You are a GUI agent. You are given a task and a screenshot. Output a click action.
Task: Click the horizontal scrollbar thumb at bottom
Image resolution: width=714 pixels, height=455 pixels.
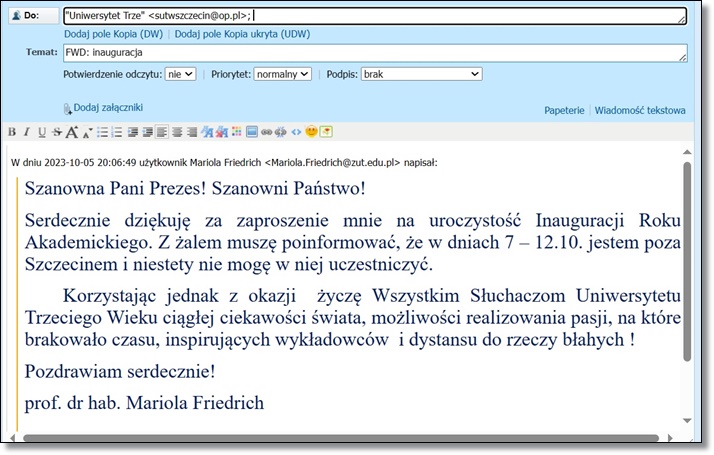pyautogui.click(x=341, y=438)
